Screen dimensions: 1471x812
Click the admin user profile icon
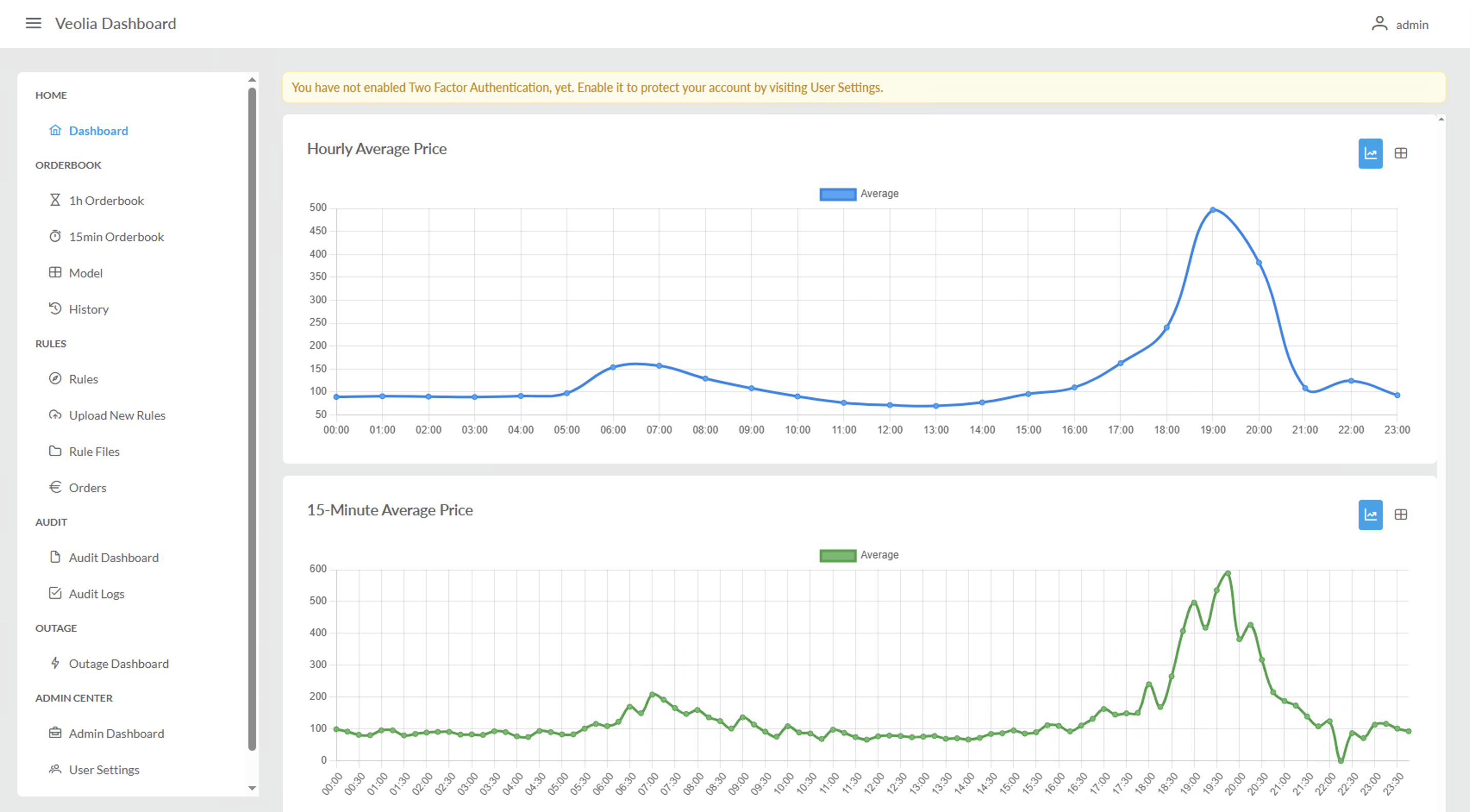click(1379, 24)
